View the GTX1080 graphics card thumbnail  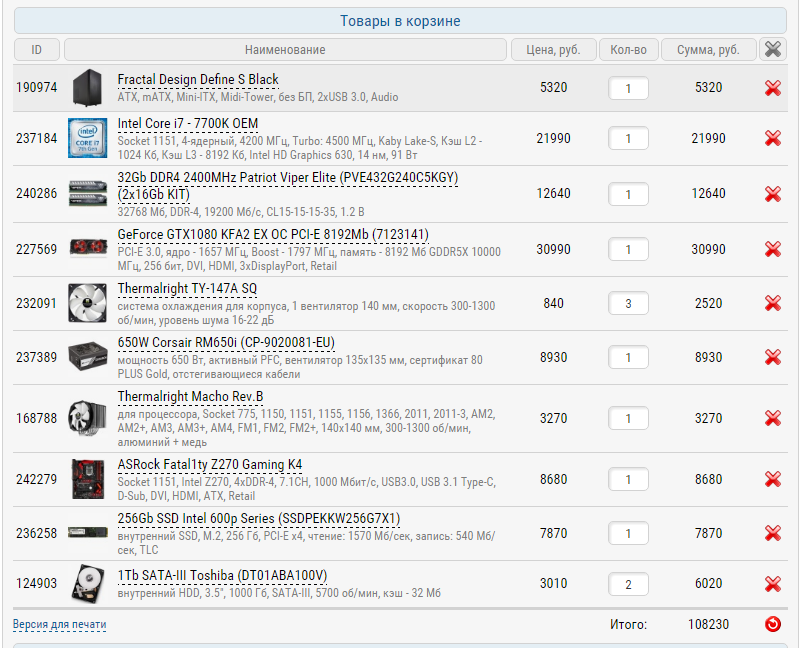point(88,248)
